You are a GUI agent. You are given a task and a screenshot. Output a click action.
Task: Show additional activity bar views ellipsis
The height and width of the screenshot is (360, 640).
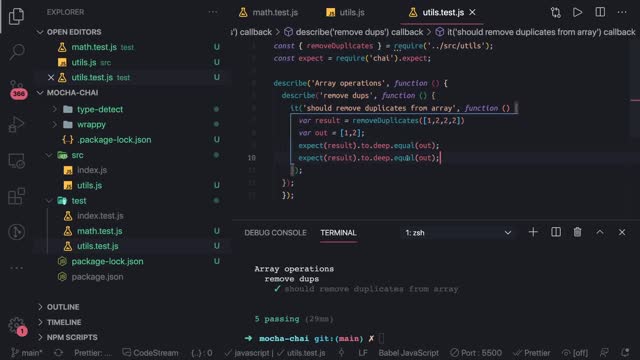point(16,268)
